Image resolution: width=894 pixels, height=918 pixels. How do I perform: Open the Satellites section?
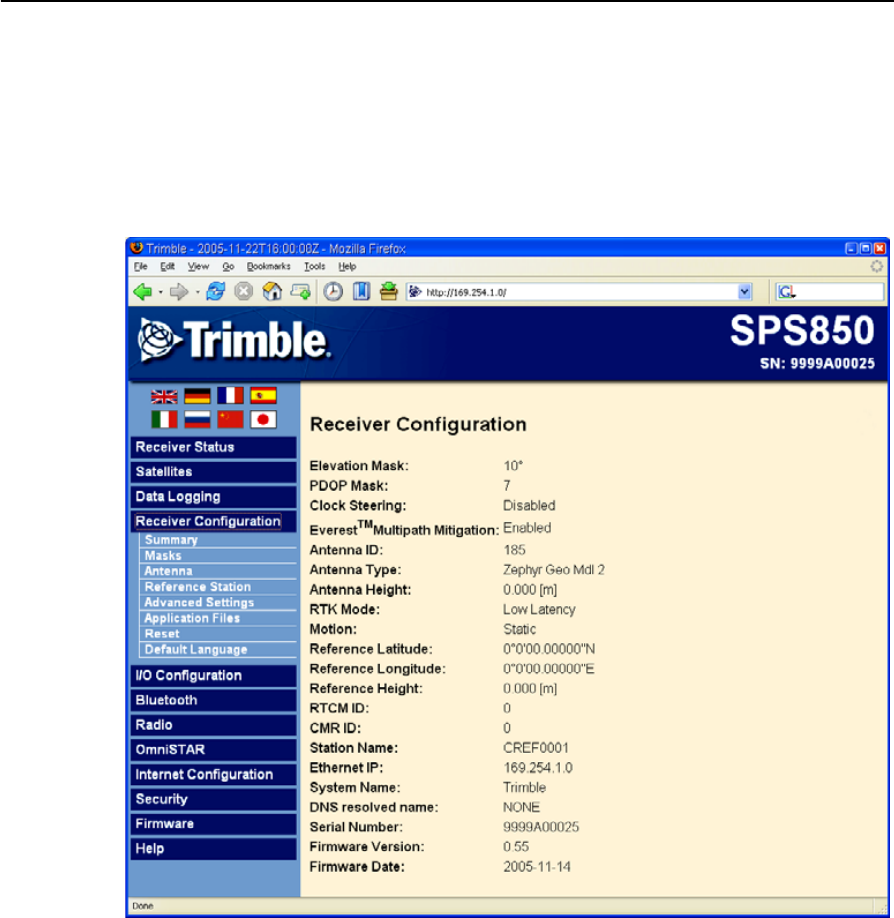(214, 472)
